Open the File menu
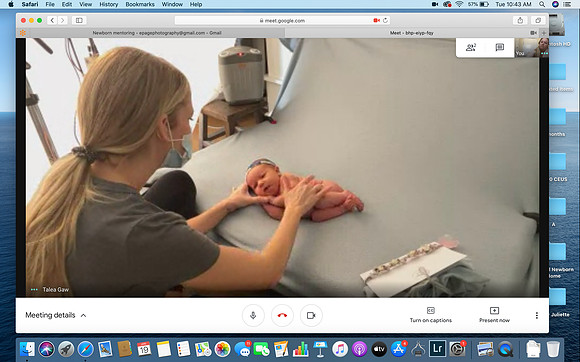The width and height of the screenshot is (580, 362). tap(50, 4)
